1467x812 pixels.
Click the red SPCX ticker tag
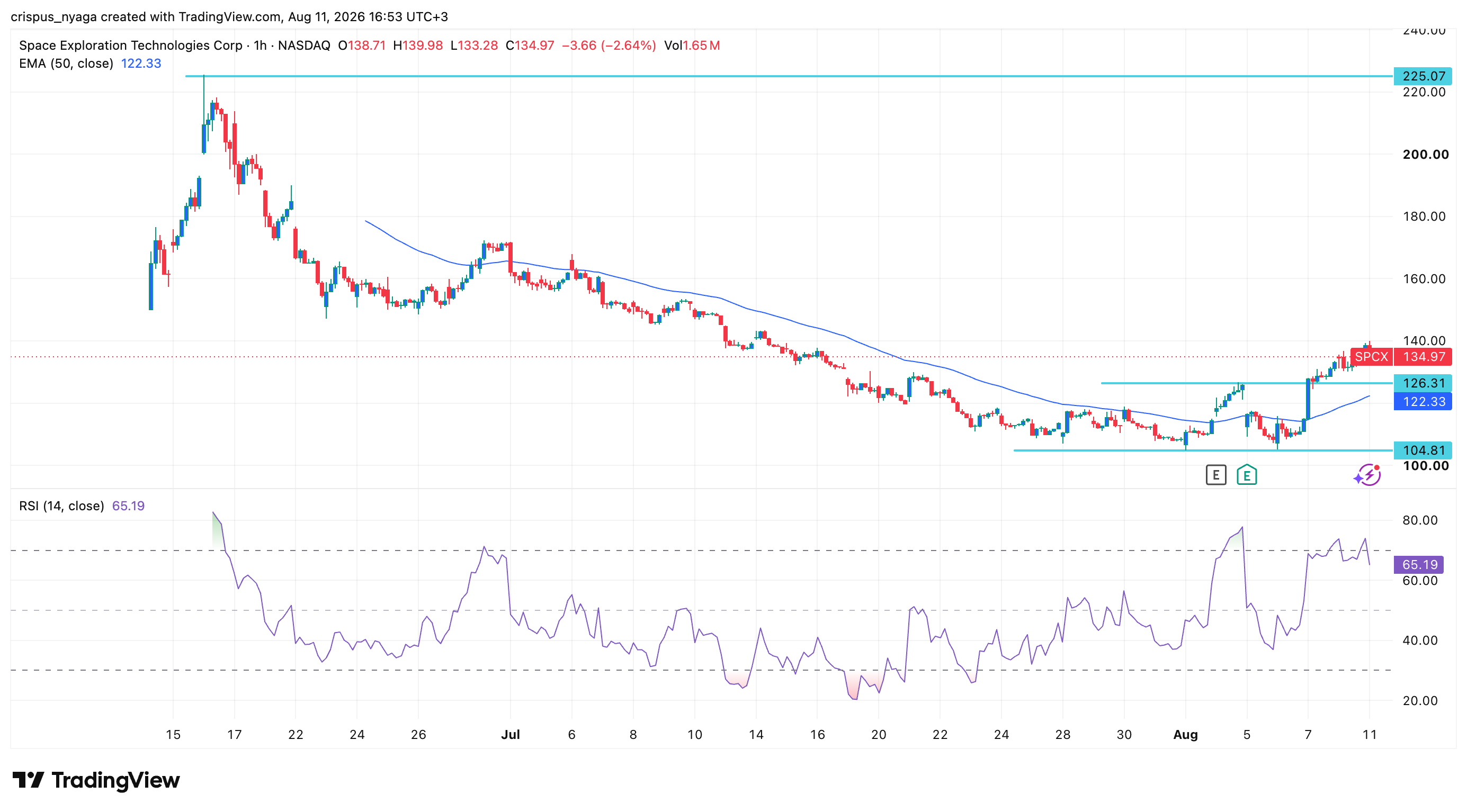1371,357
